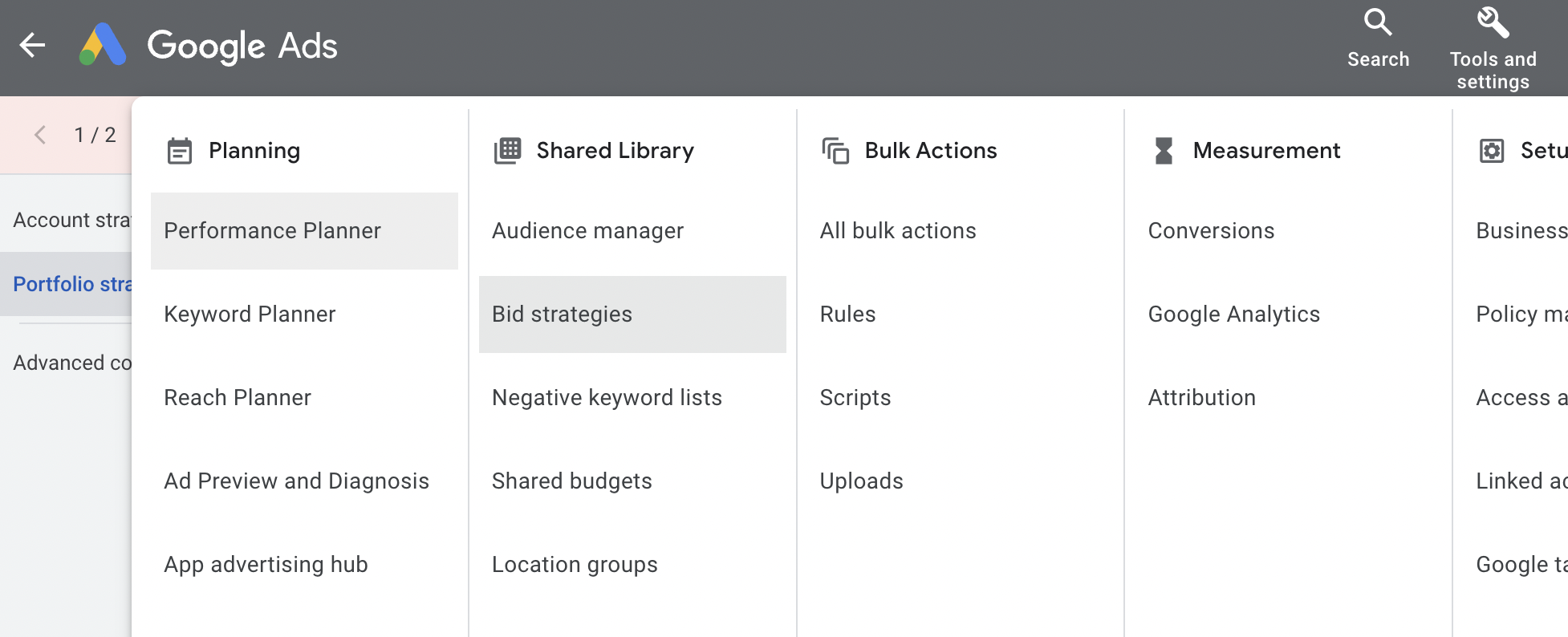Open the Search magnifier icon
This screenshot has width=1568, height=637.
point(1378,22)
